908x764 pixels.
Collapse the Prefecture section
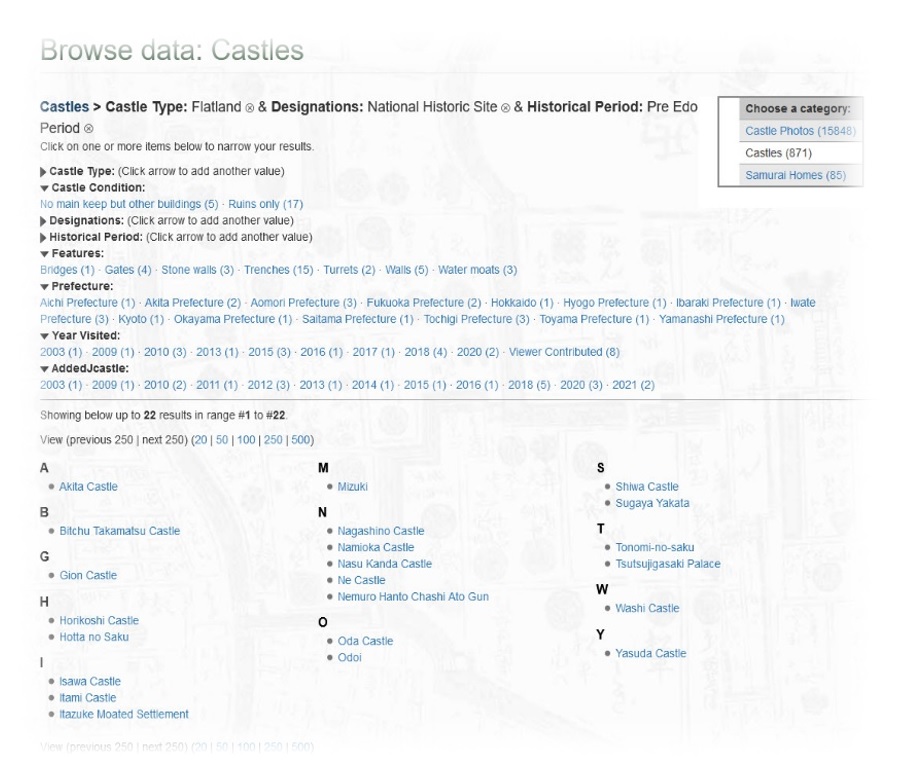point(44,287)
